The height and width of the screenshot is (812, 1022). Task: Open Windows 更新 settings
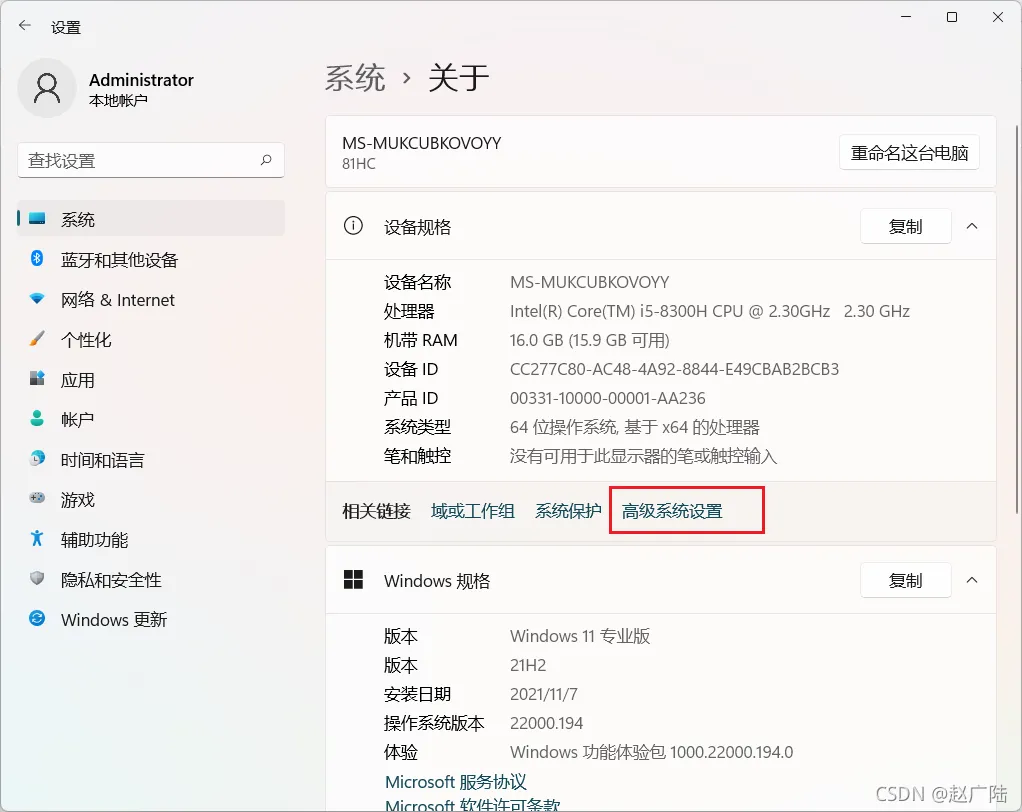click(x=151, y=619)
